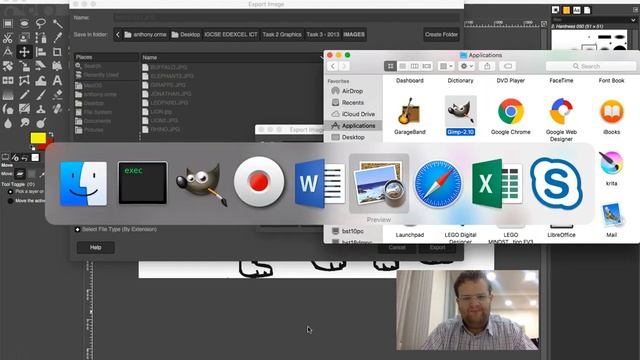Viewport: 640px width, 360px height.
Task: Switch to Microsoft Word in app switcher
Action: tap(320, 183)
